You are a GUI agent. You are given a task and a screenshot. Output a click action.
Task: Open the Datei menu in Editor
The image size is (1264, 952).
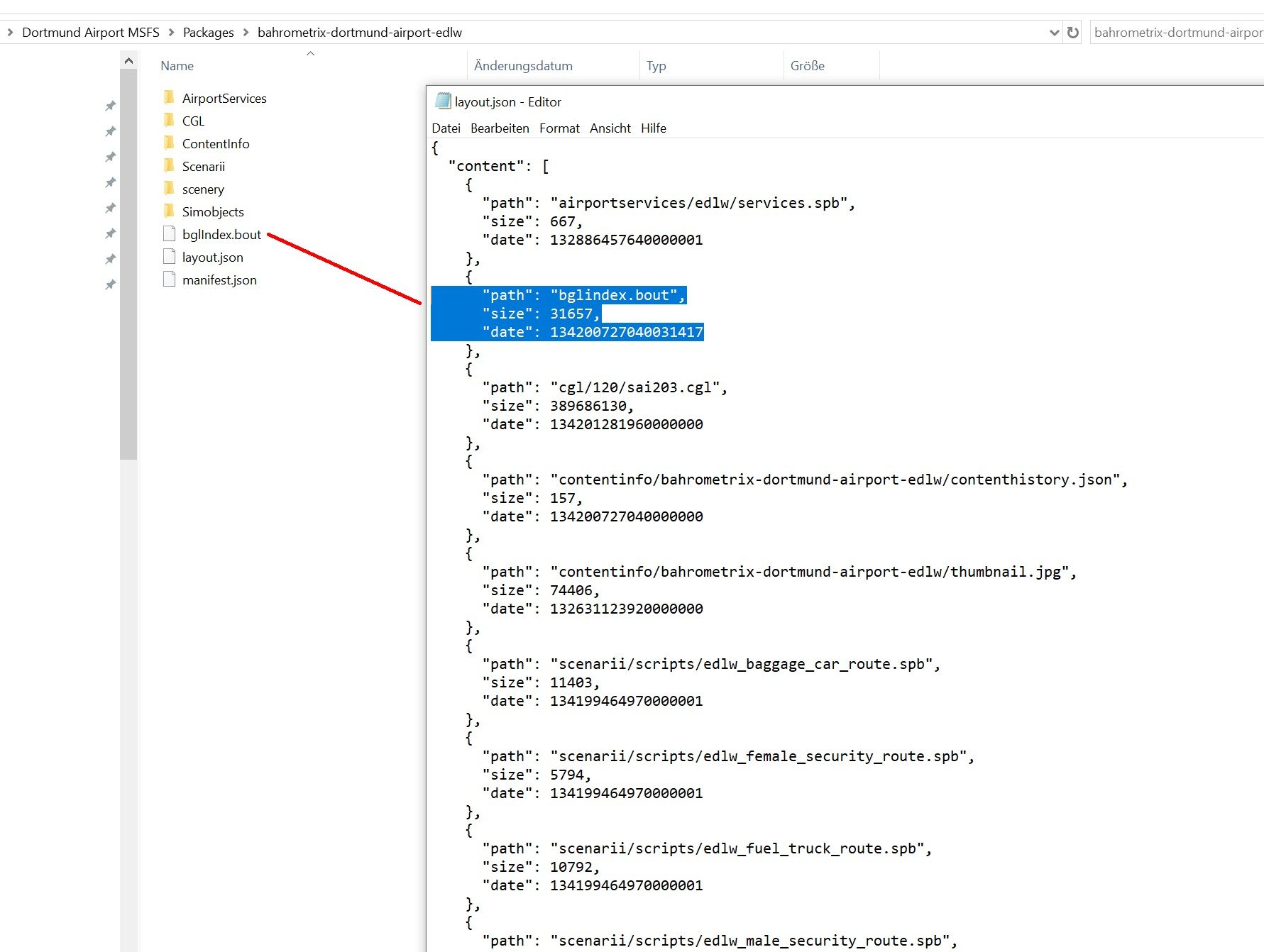[x=446, y=128]
